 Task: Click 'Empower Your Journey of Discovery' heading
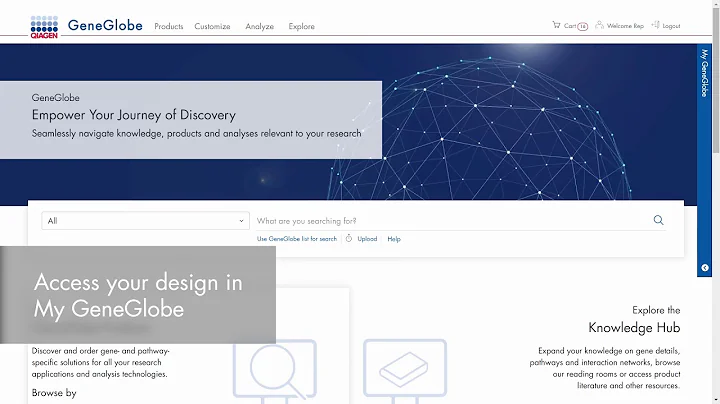tap(134, 115)
